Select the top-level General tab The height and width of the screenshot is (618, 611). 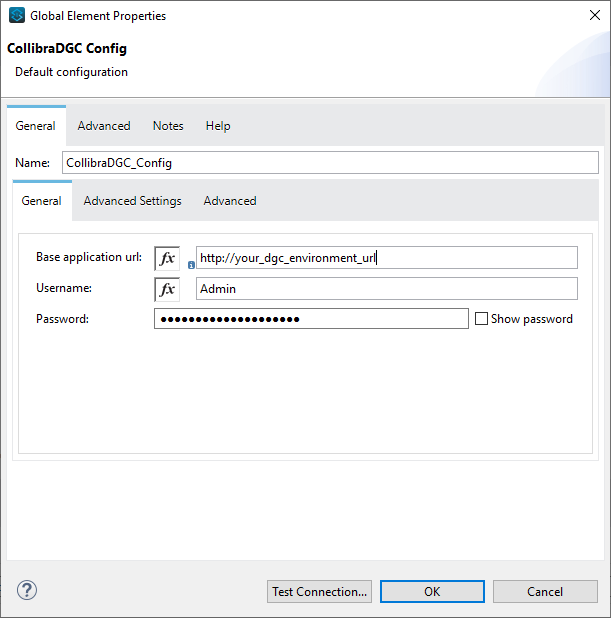click(35, 126)
